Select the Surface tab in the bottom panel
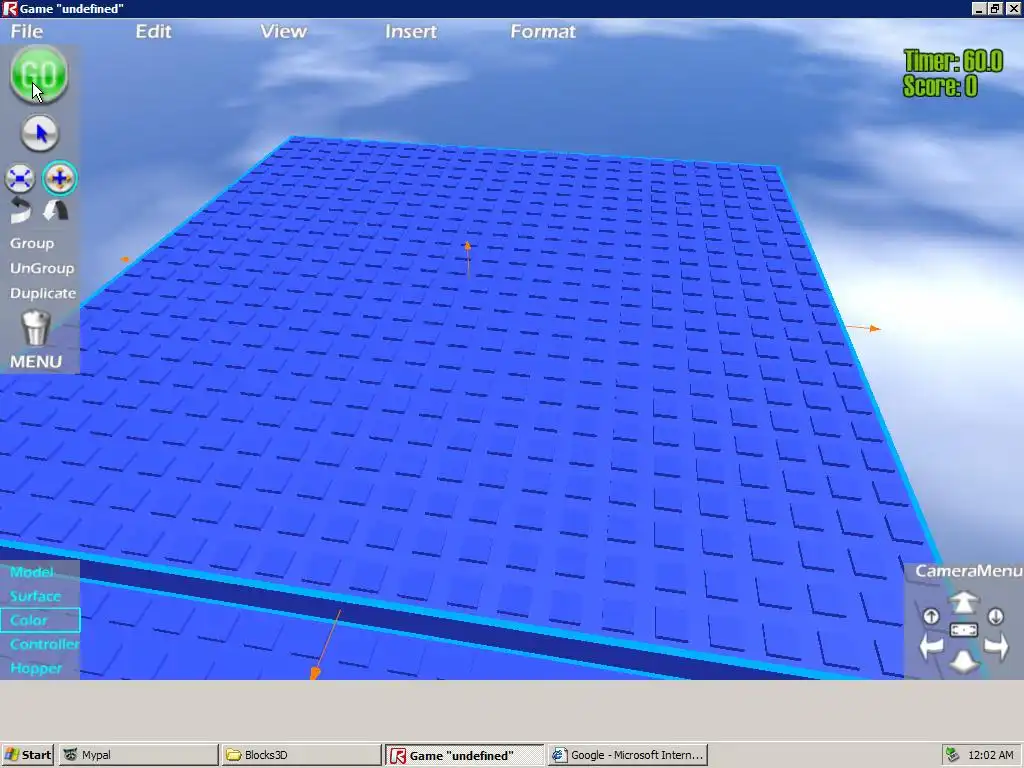Image resolution: width=1024 pixels, height=768 pixels. (x=35, y=596)
